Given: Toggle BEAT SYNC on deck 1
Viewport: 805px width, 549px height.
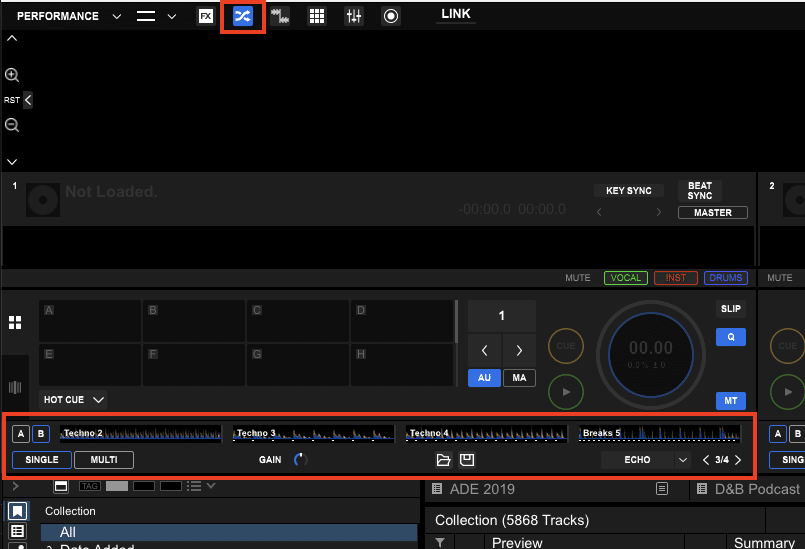Looking at the screenshot, I should (x=700, y=191).
